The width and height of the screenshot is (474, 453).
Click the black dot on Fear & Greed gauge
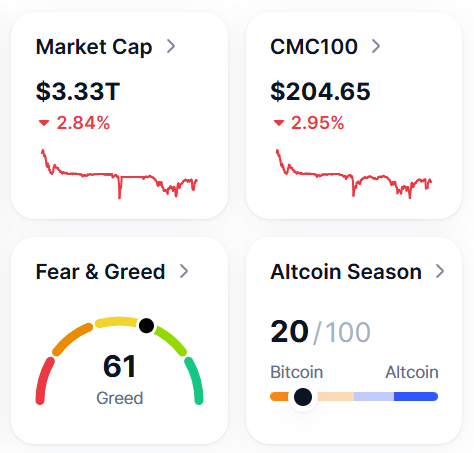tap(146, 326)
